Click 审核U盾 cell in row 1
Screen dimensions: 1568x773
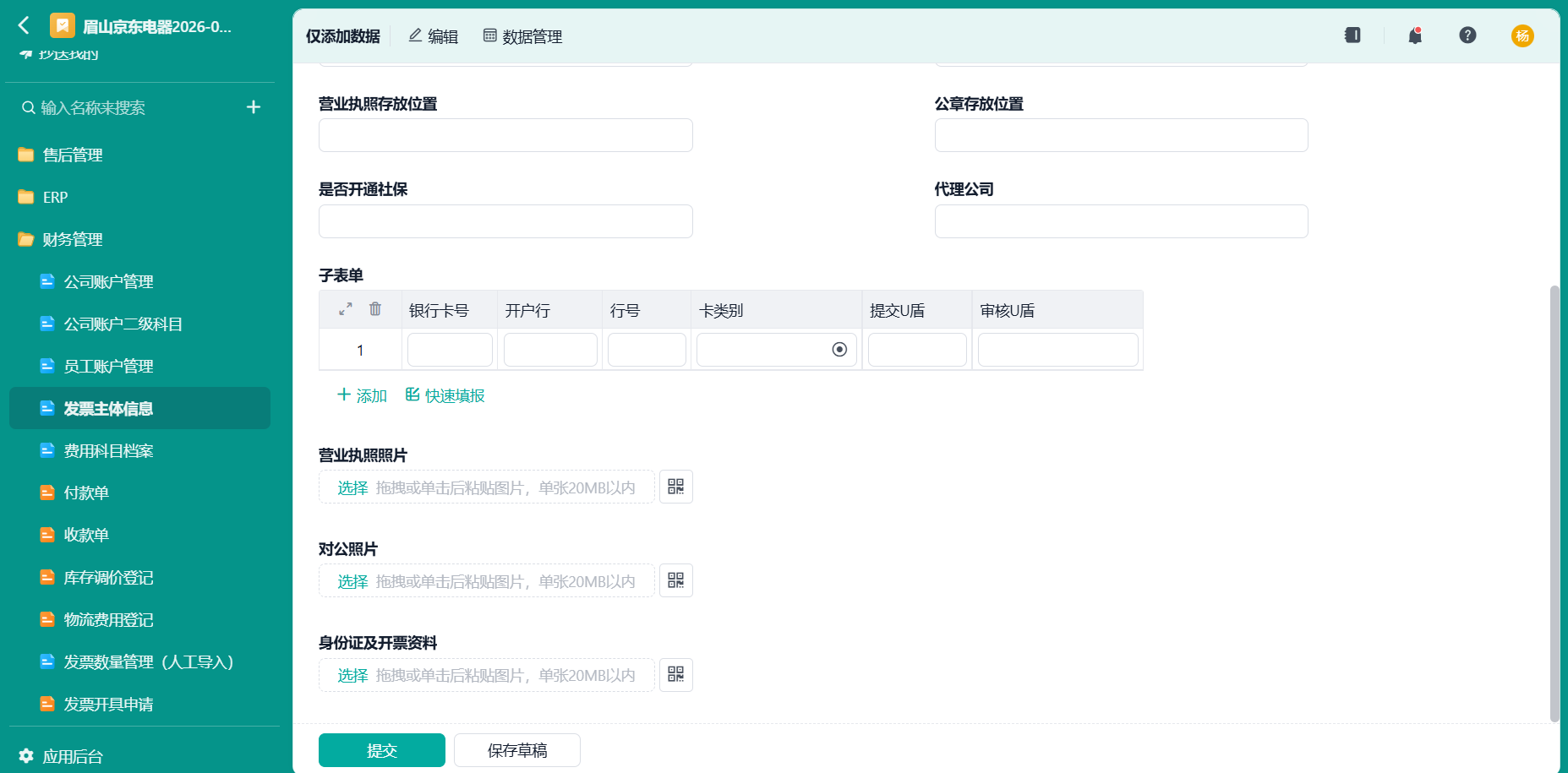[1058, 350]
